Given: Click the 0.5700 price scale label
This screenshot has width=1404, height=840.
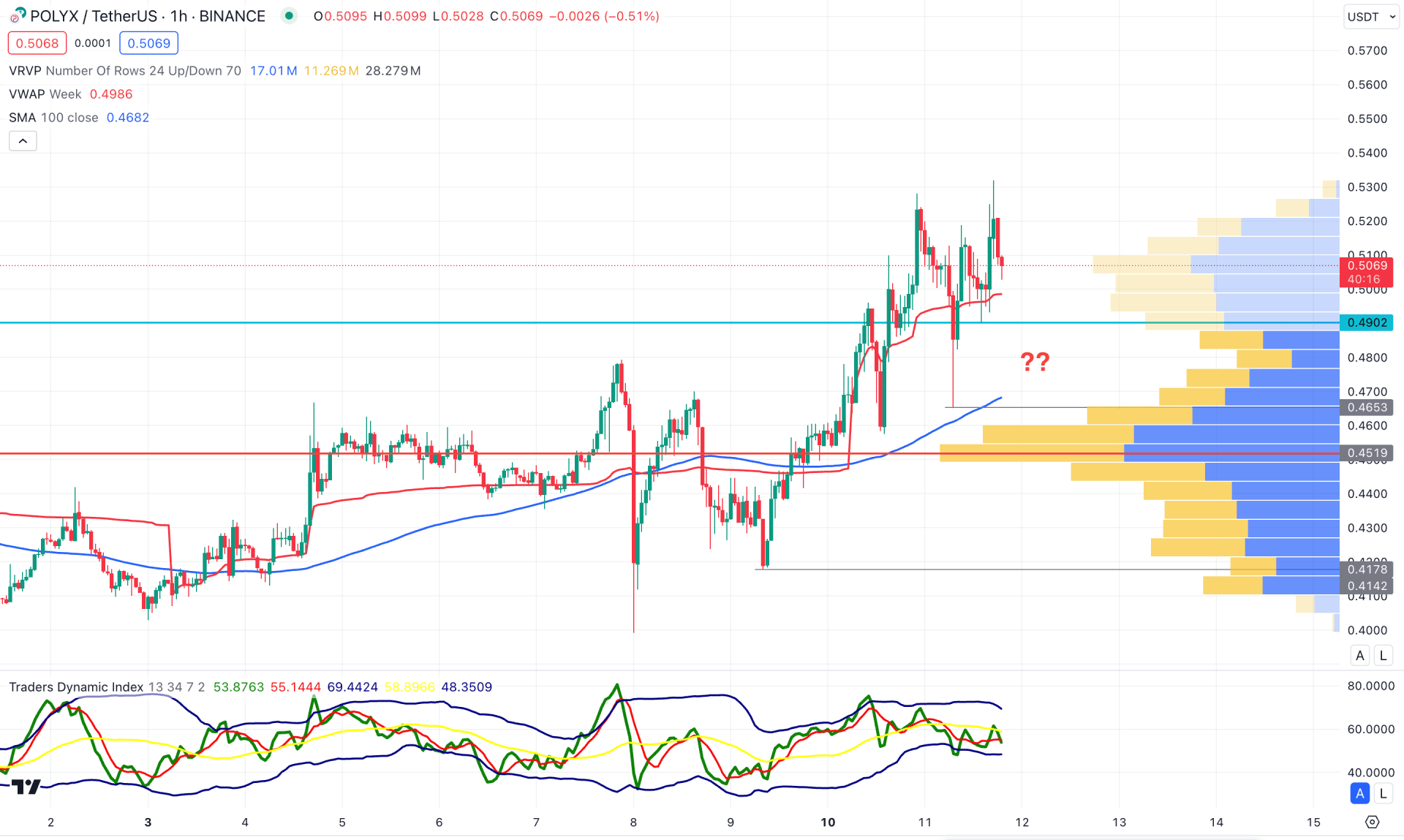Looking at the screenshot, I should coord(1367,50).
